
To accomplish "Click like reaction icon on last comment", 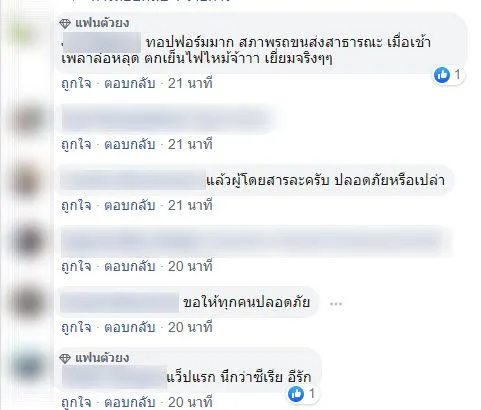I will click(x=296, y=394).
